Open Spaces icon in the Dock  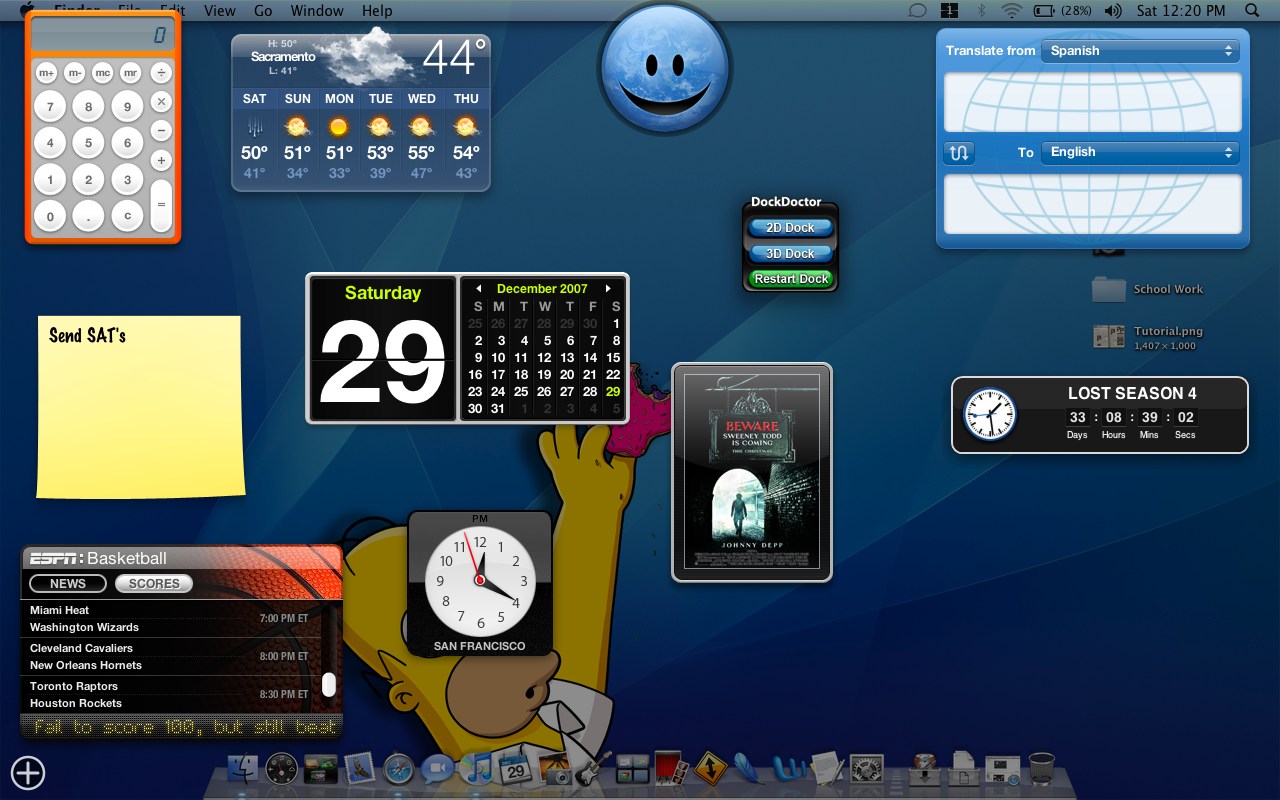tap(633, 769)
